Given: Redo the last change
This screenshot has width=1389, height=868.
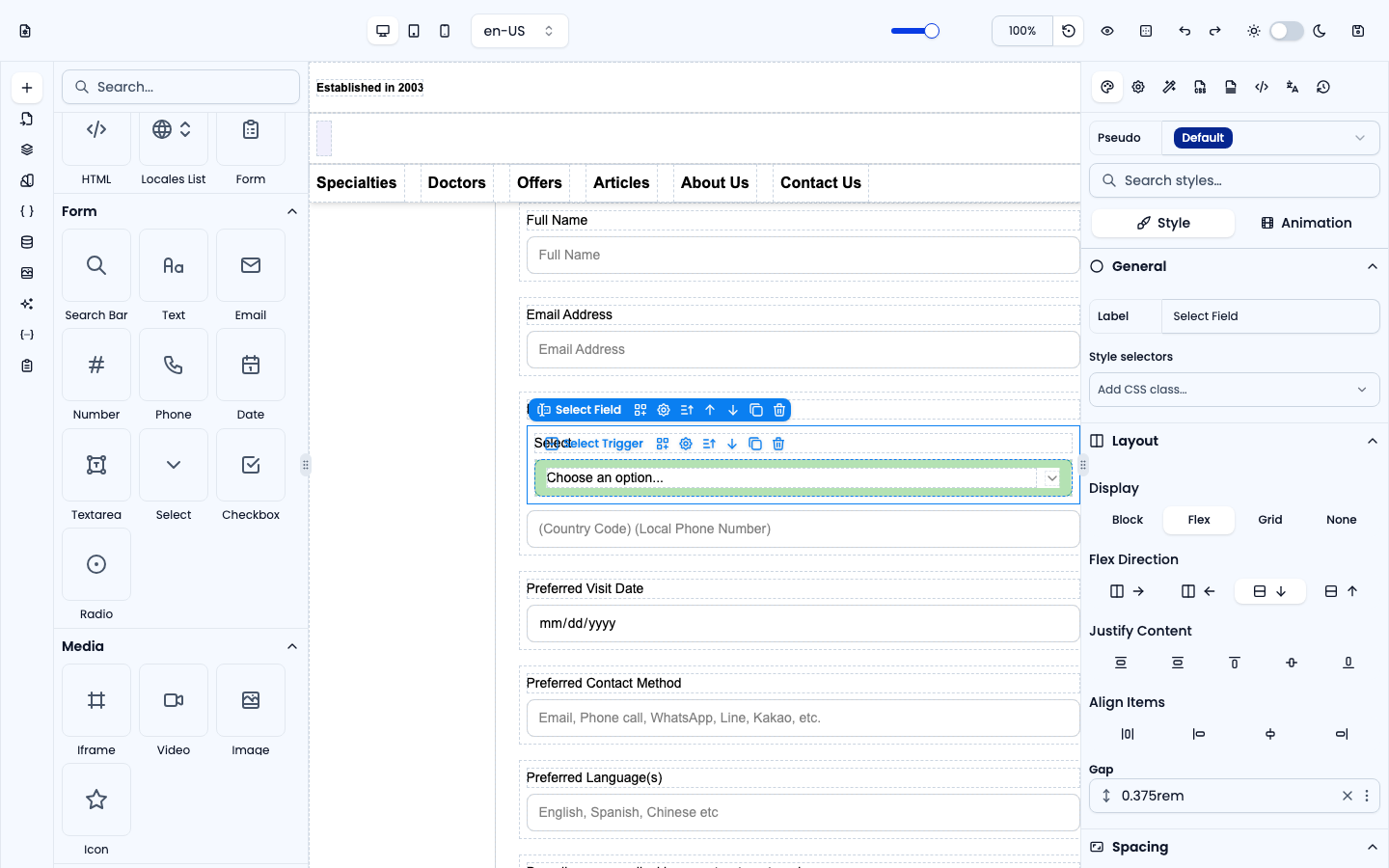Looking at the screenshot, I should [1215, 31].
